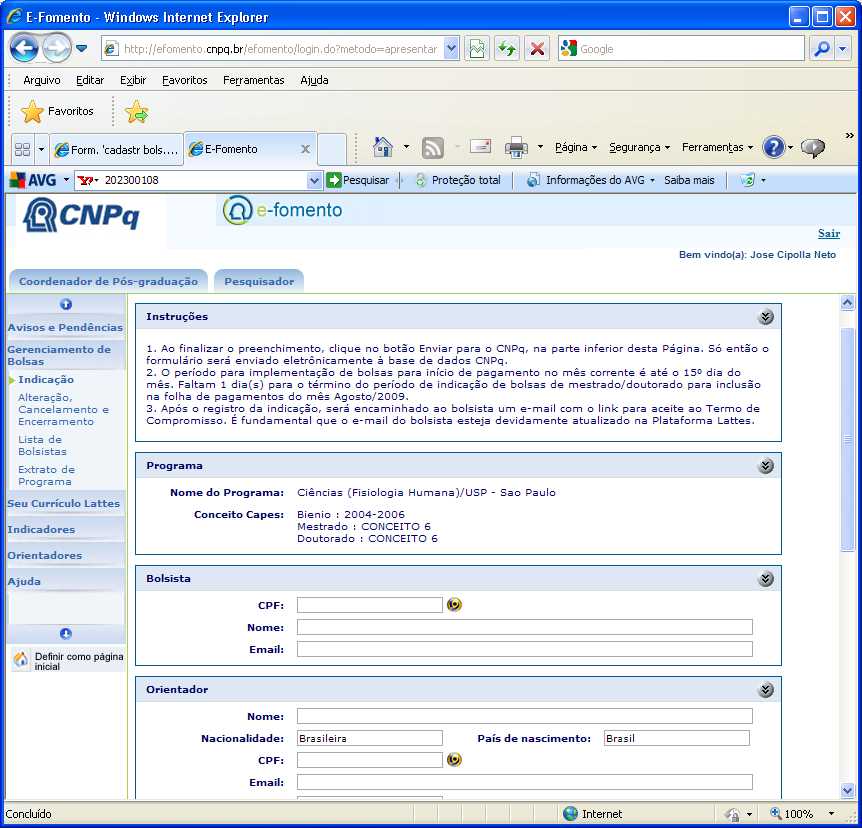The image size is (862, 828).
Task: Collapse the Programa panel
Action: point(765,466)
